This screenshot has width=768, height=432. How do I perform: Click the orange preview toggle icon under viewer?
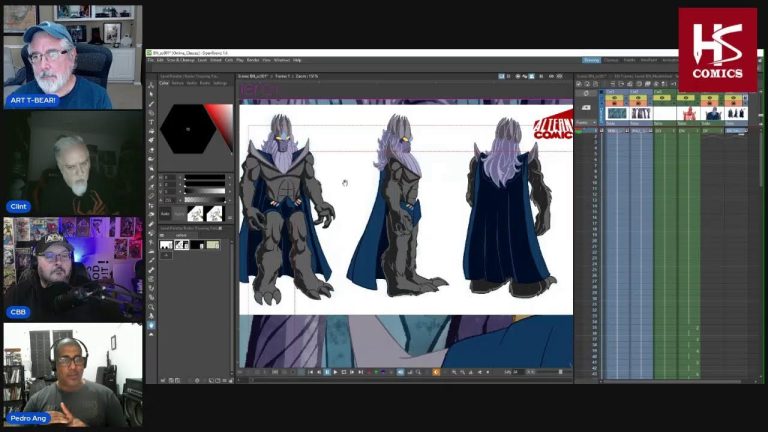tap(436, 372)
